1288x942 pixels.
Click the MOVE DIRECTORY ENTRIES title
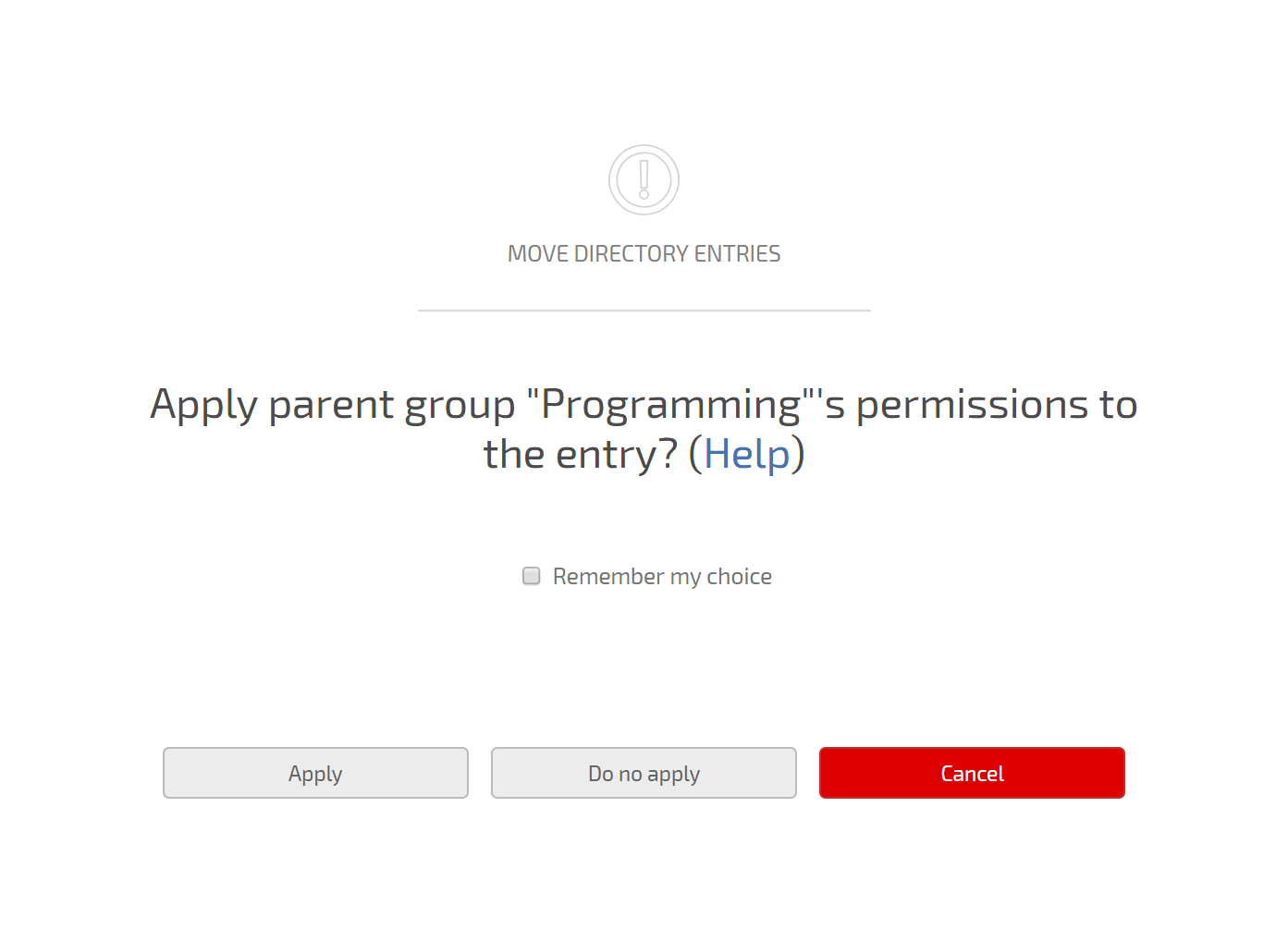tap(644, 253)
